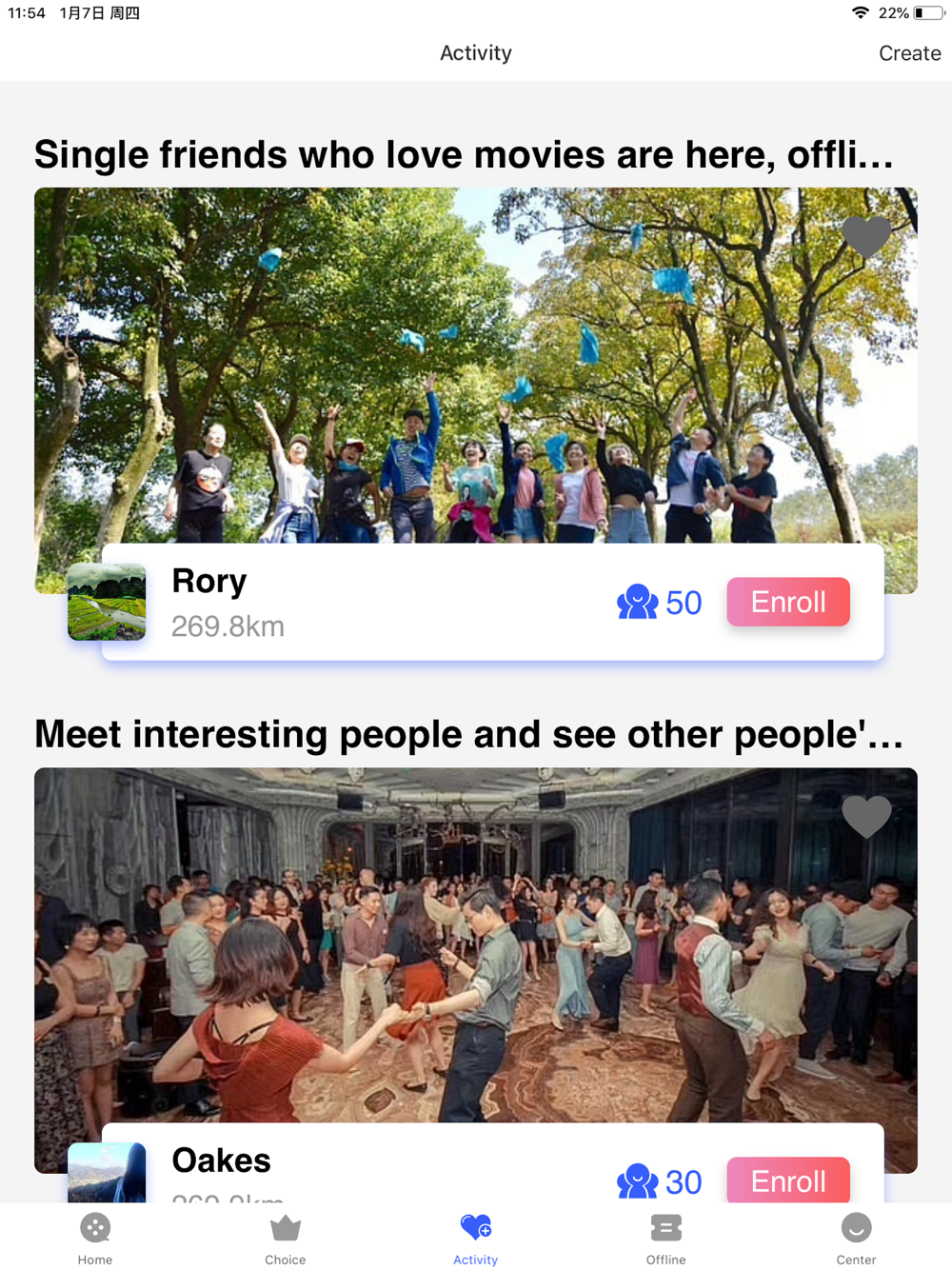Viewport: 952px width, 1270px height.
Task: Open the Home tab icon
Action: (x=95, y=1228)
